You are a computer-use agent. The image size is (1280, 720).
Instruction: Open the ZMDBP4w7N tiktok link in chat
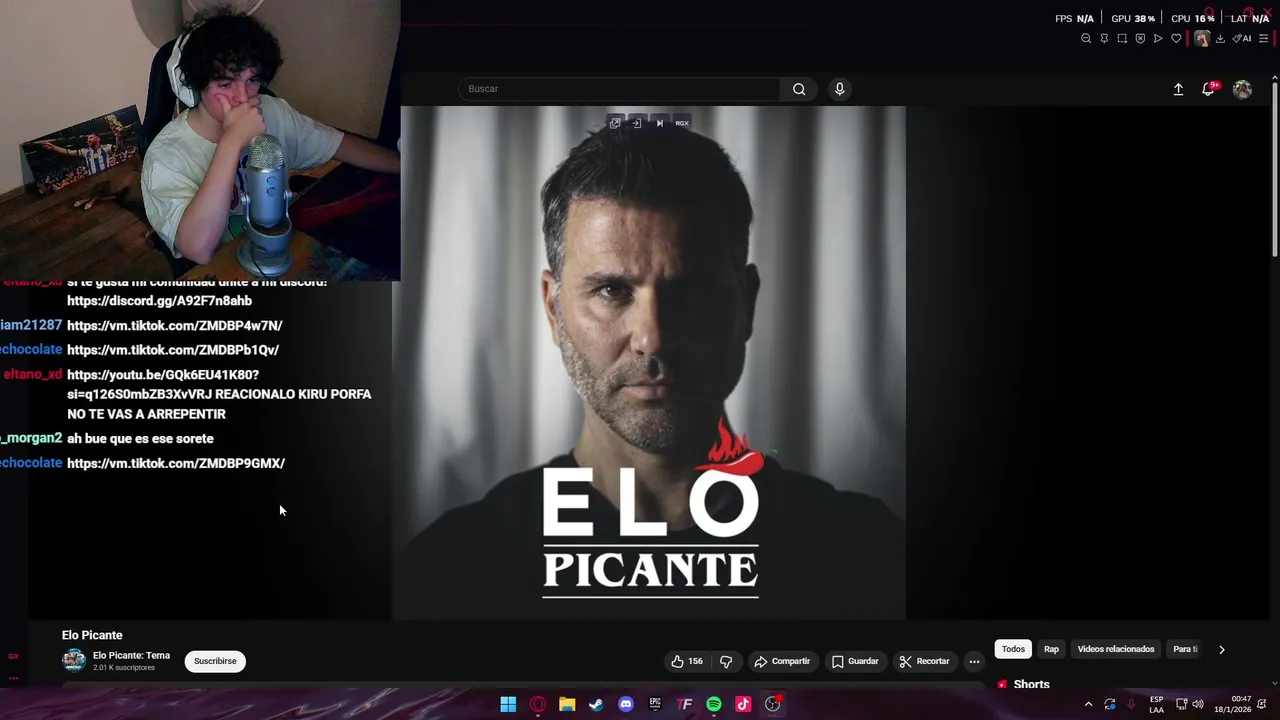(x=175, y=326)
